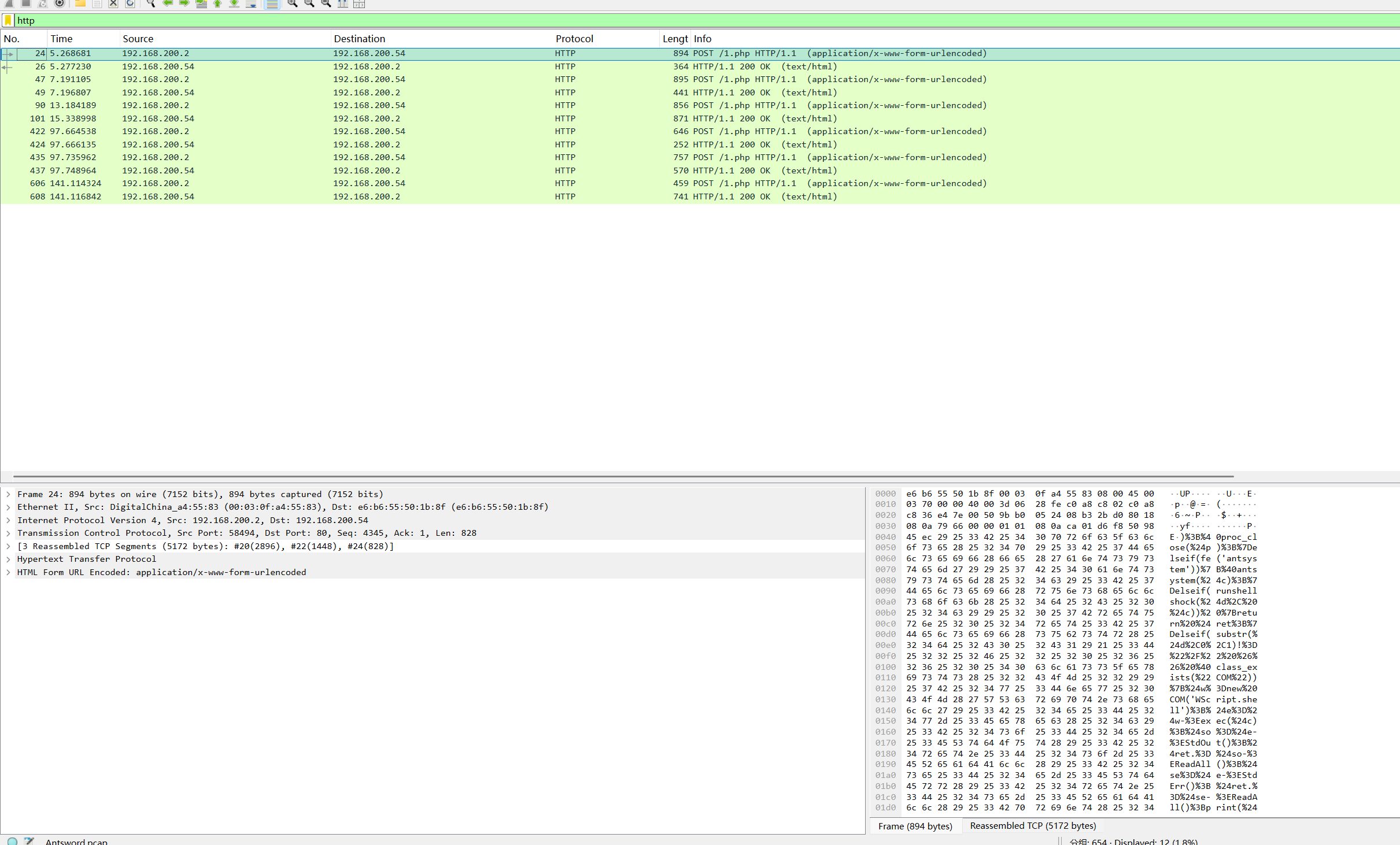1400x845 pixels.
Task: Go forward with green right arrow
Action: coord(184,3)
